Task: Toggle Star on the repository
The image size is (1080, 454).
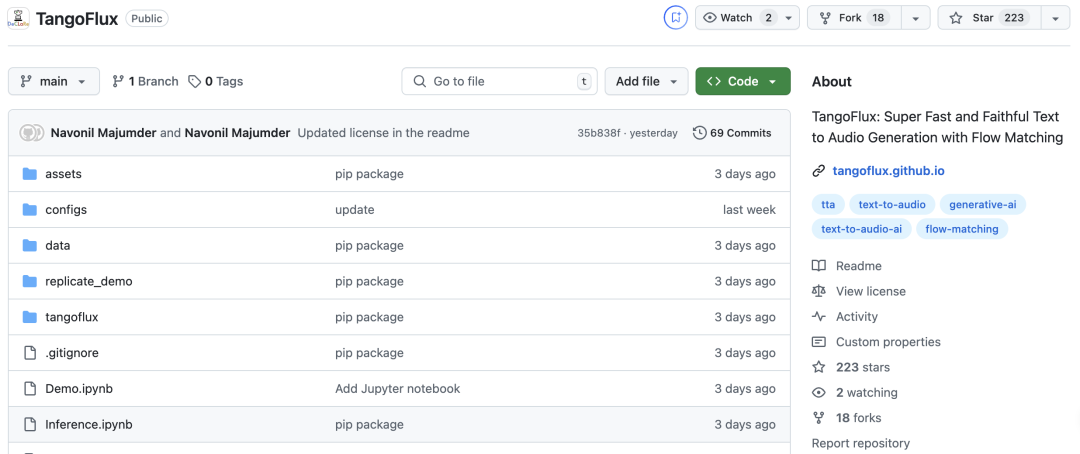Action: [x=988, y=18]
